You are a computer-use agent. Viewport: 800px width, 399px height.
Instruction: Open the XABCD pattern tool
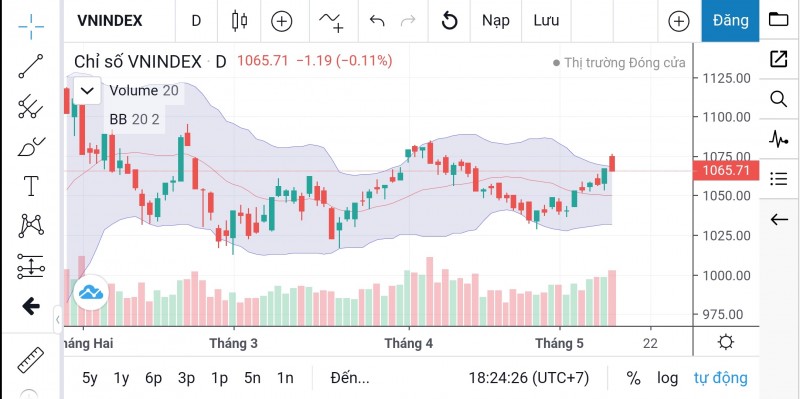pyautogui.click(x=31, y=226)
